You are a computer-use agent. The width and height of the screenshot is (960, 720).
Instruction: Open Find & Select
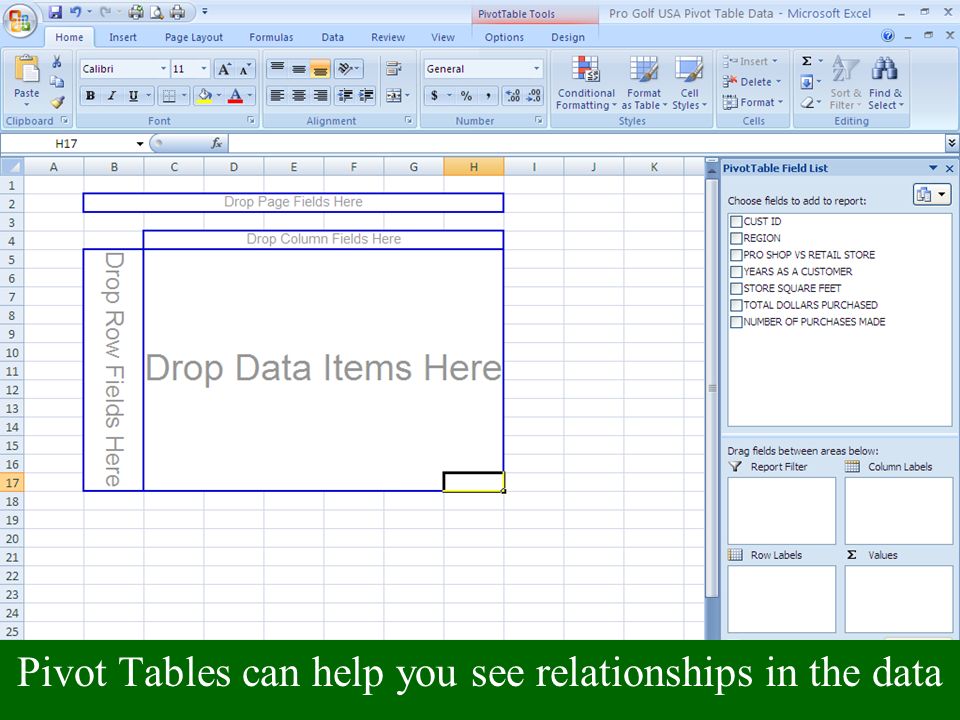(885, 83)
